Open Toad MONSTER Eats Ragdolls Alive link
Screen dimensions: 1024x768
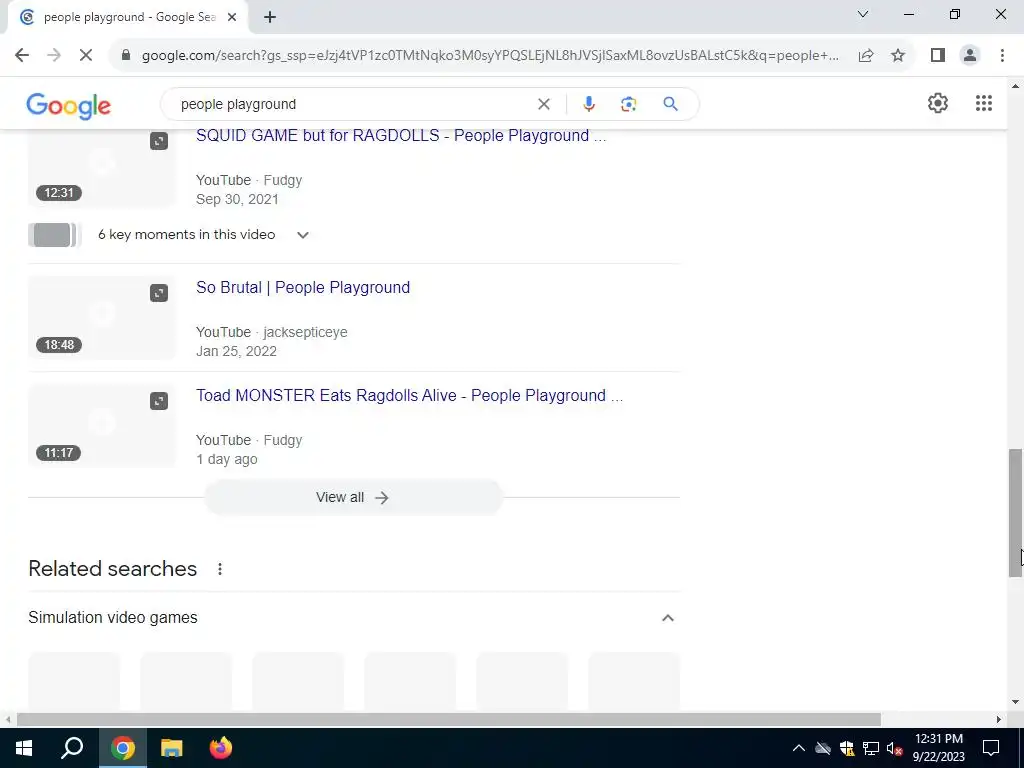coord(409,396)
